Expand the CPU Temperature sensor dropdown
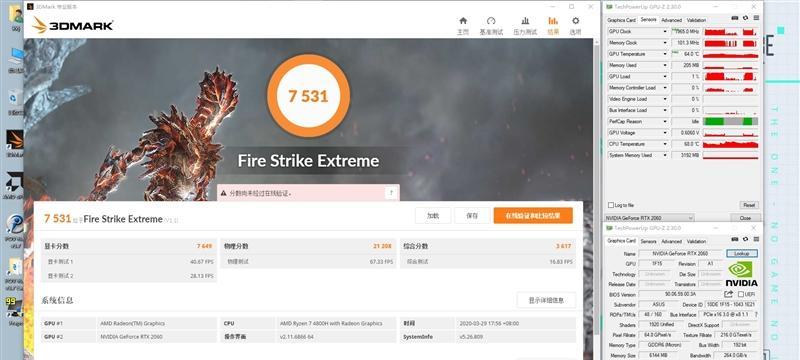 point(665,144)
